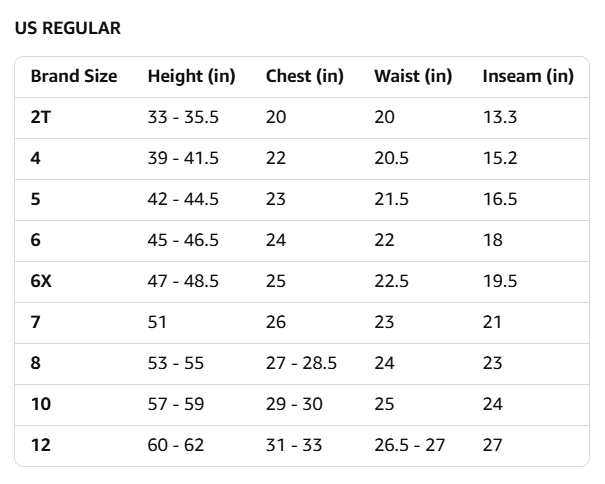Click the Height (in) column header
The width and height of the screenshot is (605, 484).
(x=192, y=76)
